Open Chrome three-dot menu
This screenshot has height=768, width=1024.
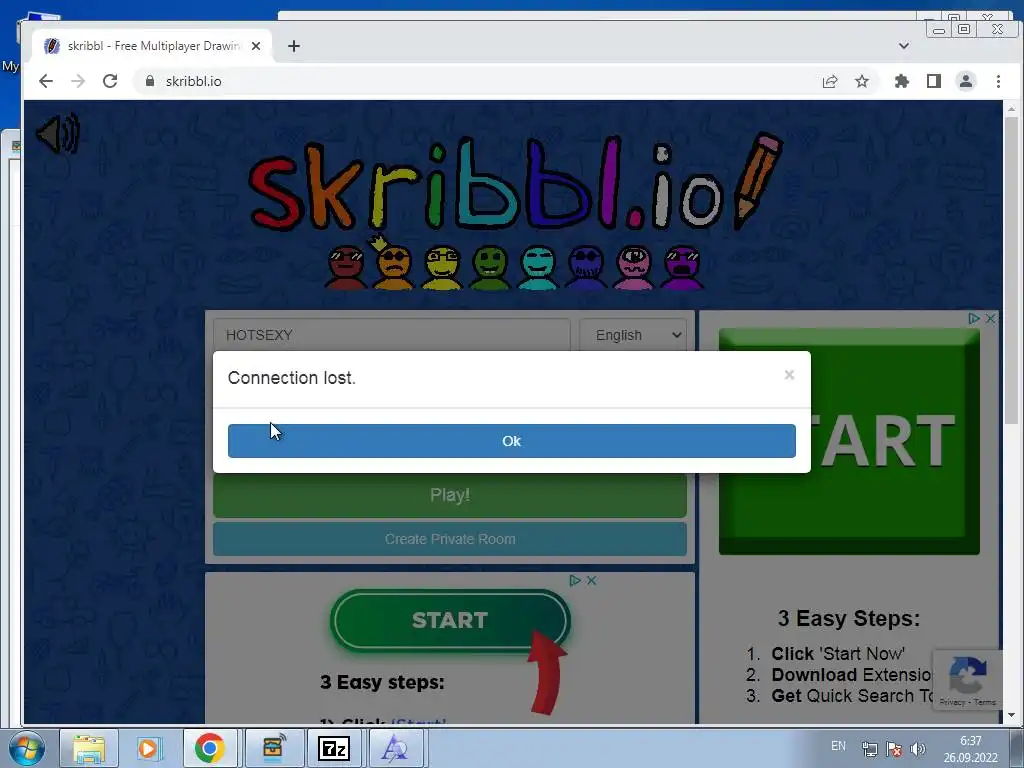pos(998,81)
